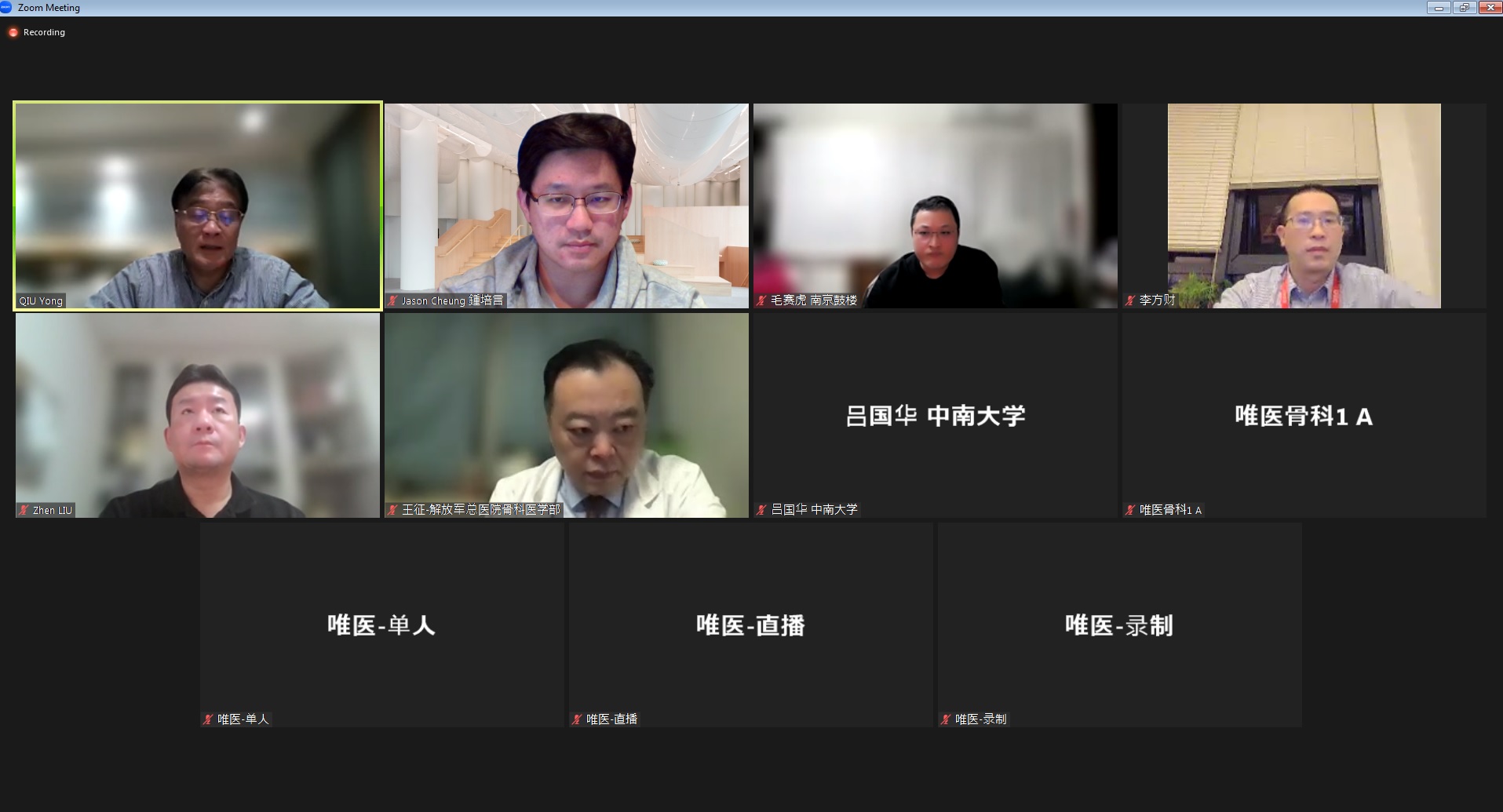Click the Zoom logo in title bar
Screen dimensions: 1503x812
tap(6, 7)
